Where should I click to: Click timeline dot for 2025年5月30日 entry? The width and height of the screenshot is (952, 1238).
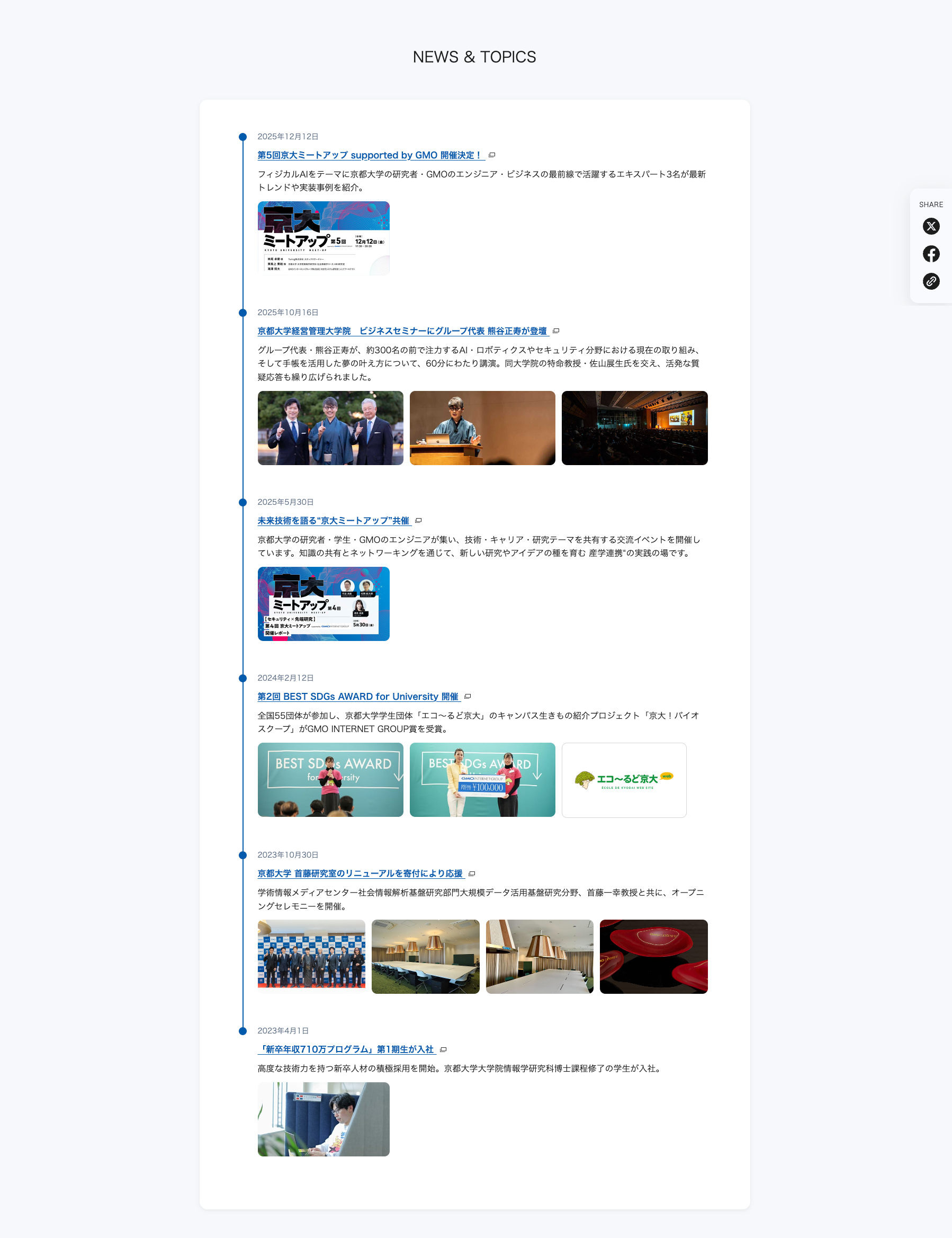click(243, 502)
